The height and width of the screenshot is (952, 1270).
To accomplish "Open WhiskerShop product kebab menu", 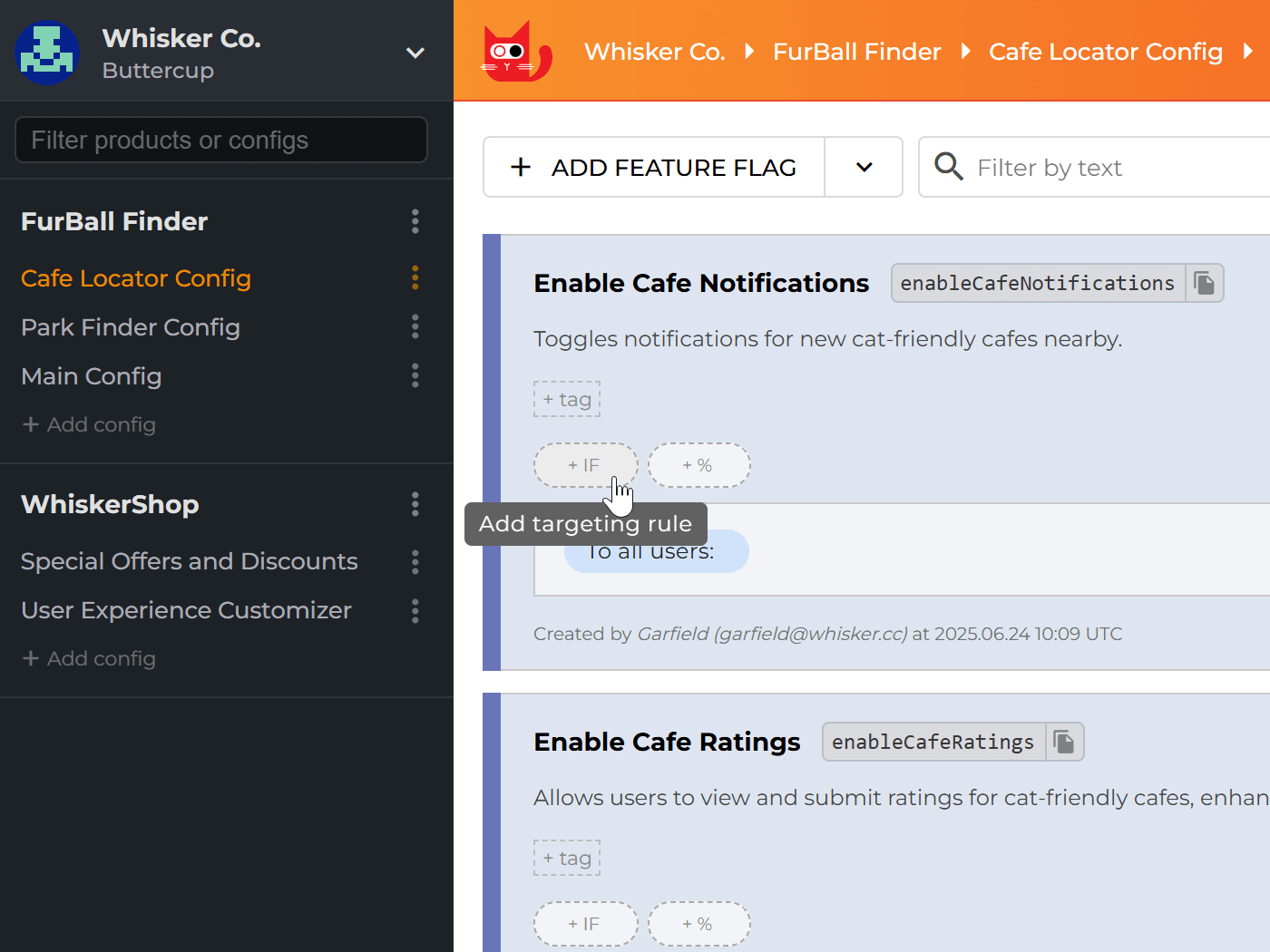I will (415, 504).
